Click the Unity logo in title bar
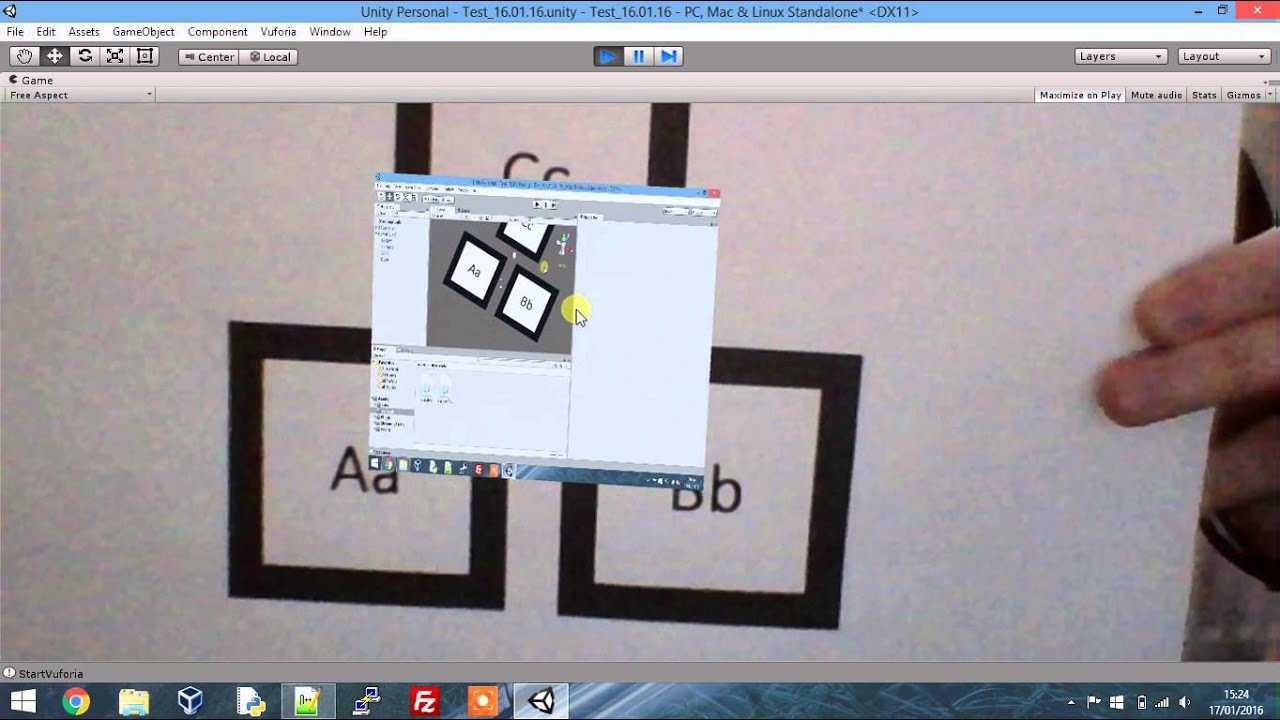The image size is (1280, 720). [10, 11]
